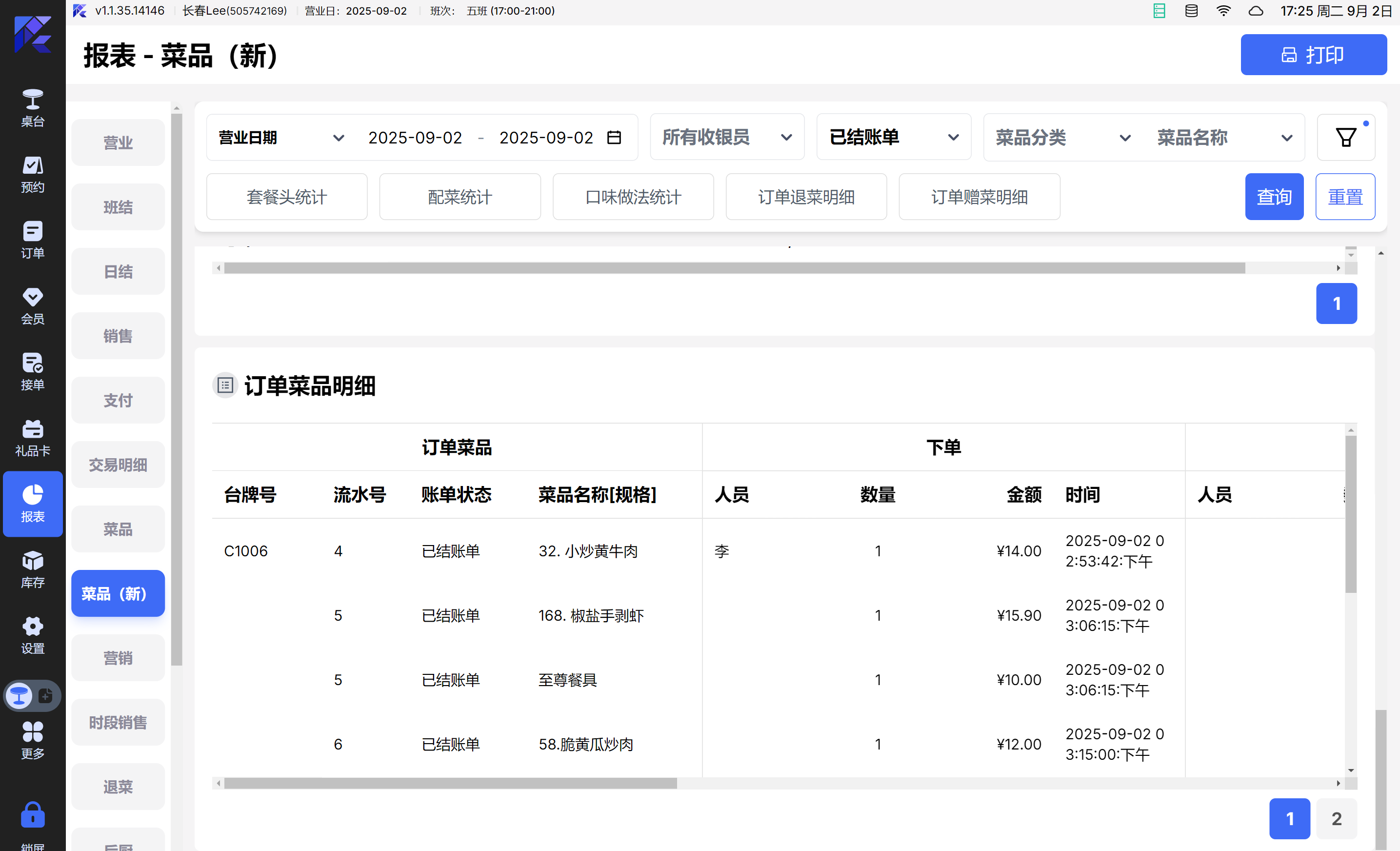
Task: Expand the 所有收银员 cashier dropdown
Action: [727, 137]
